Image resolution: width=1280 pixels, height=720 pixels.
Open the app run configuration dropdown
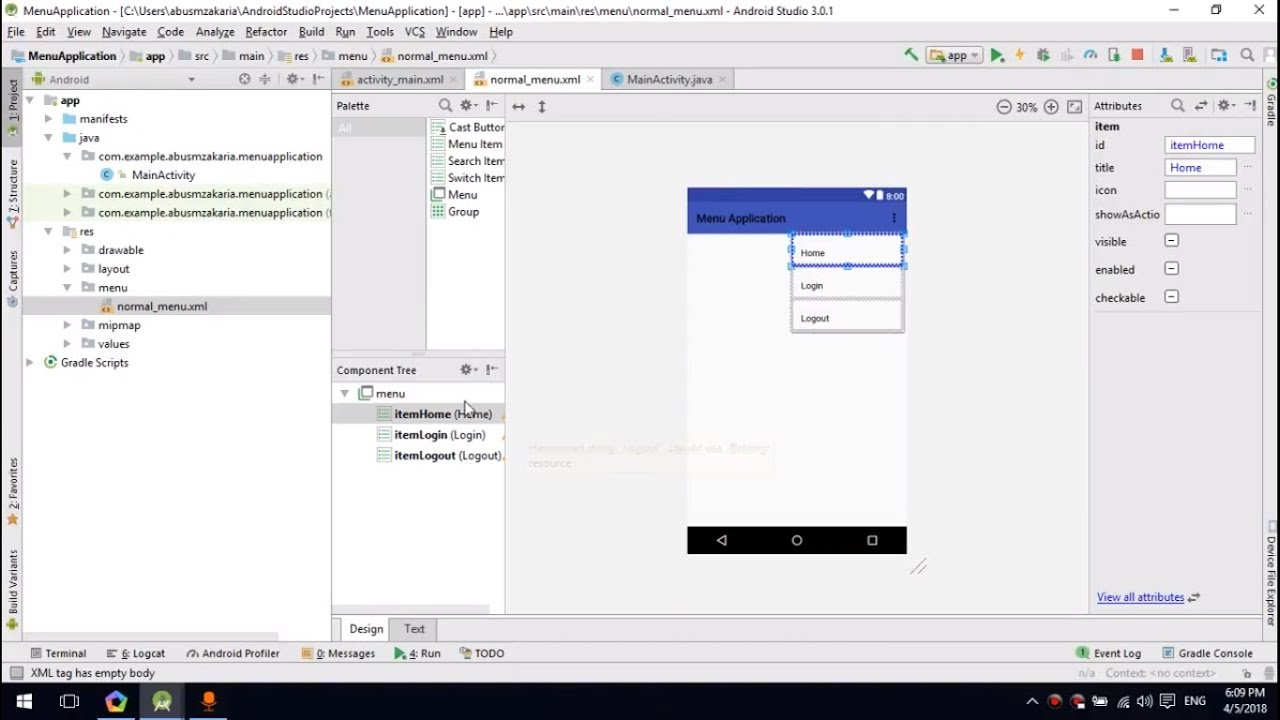click(954, 56)
